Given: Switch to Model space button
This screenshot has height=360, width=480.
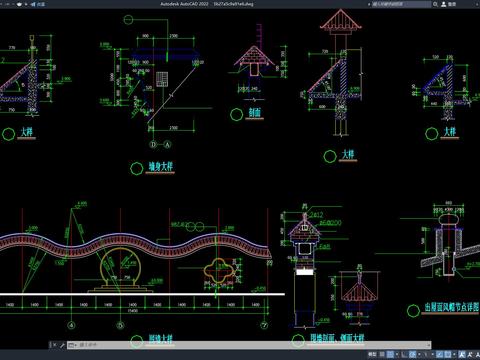Looking at the screenshot, I should click(x=372, y=354).
